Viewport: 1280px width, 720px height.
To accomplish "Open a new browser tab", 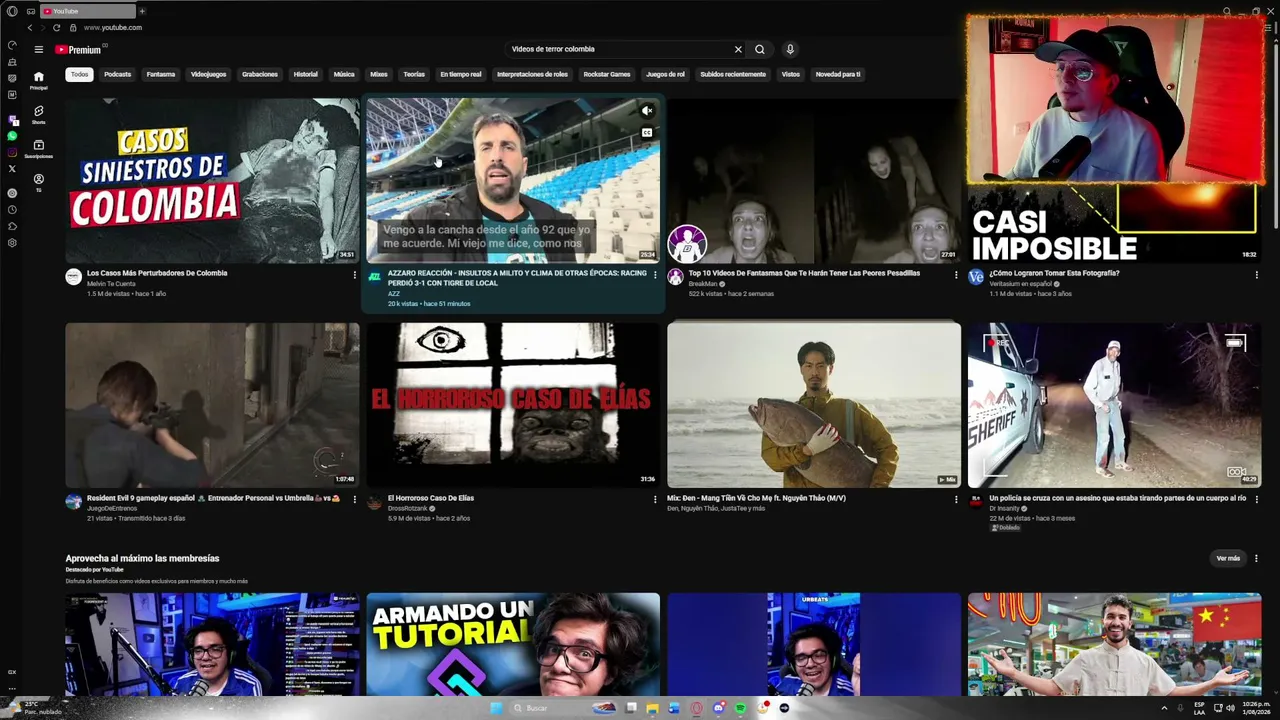I will (x=142, y=11).
